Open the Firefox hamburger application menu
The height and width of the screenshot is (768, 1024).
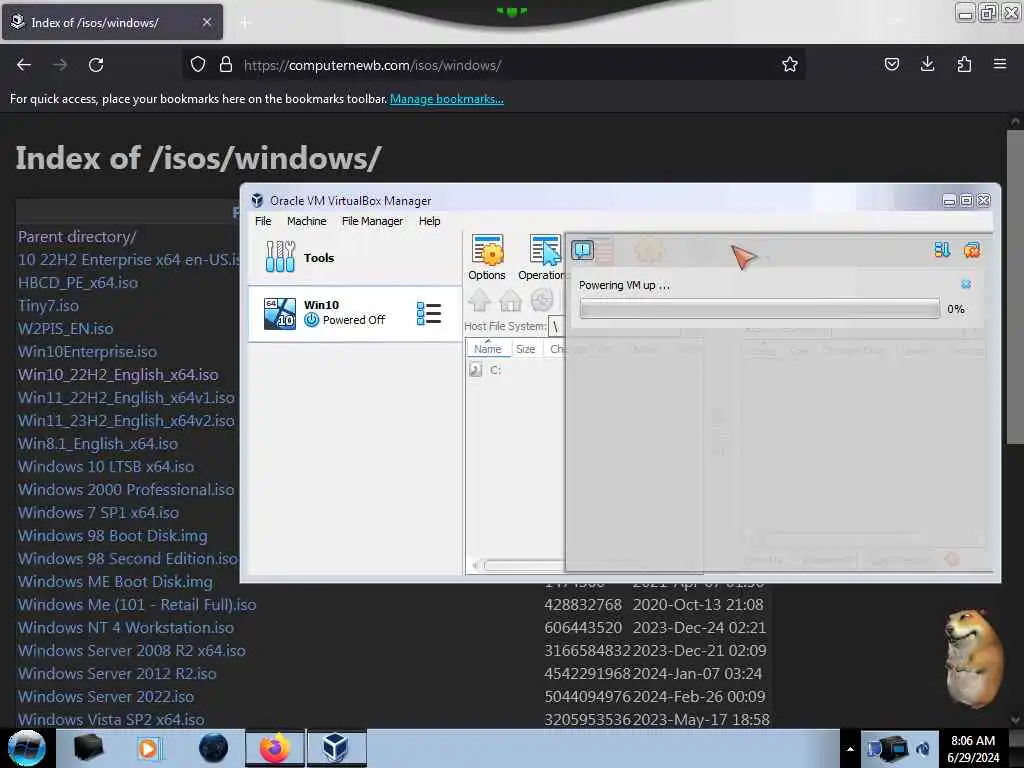pos(1000,64)
